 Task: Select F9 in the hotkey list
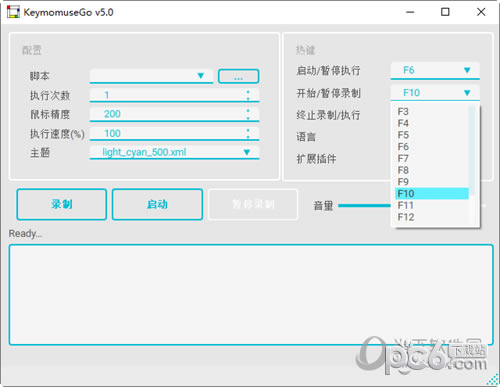pyautogui.click(x=432, y=182)
